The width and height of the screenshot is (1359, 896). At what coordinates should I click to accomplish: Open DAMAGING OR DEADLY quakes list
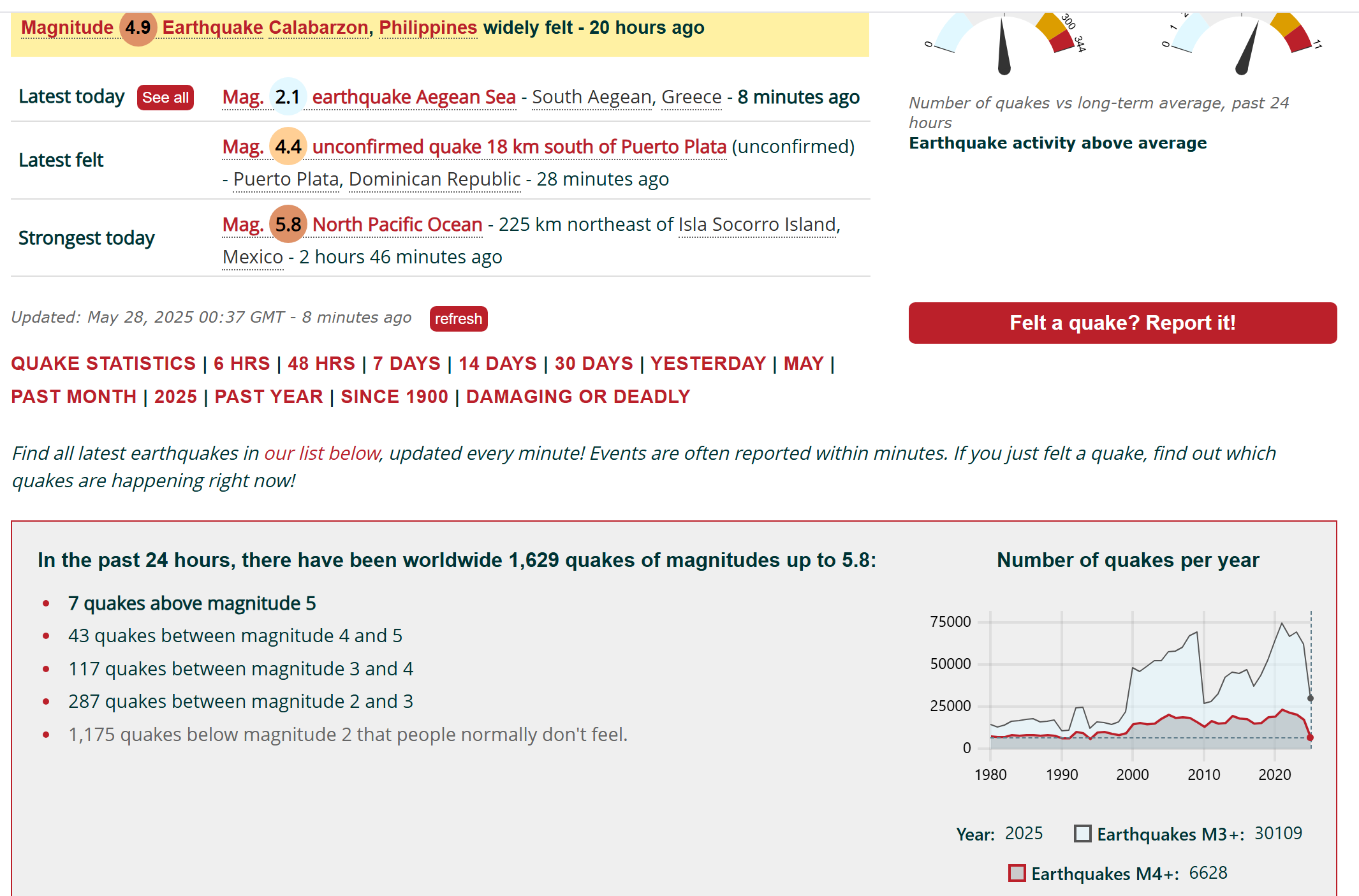pos(578,397)
